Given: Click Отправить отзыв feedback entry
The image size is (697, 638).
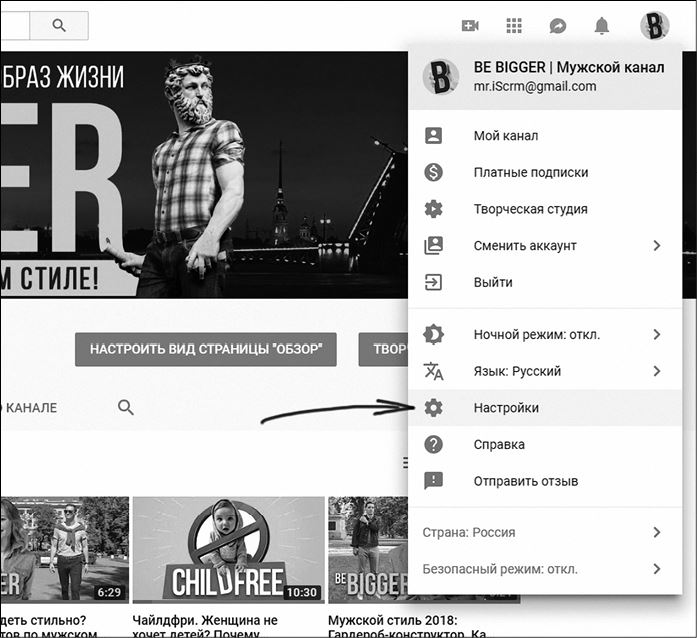Looking at the screenshot, I should (x=525, y=481).
